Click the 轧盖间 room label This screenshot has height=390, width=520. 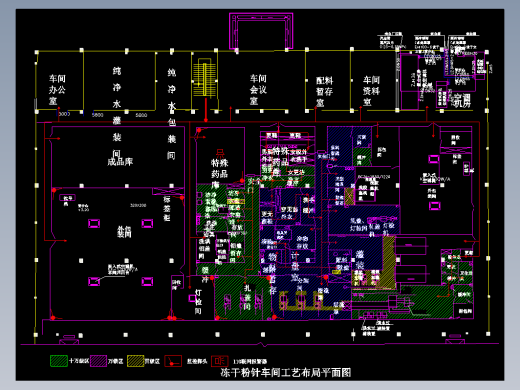point(247,297)
